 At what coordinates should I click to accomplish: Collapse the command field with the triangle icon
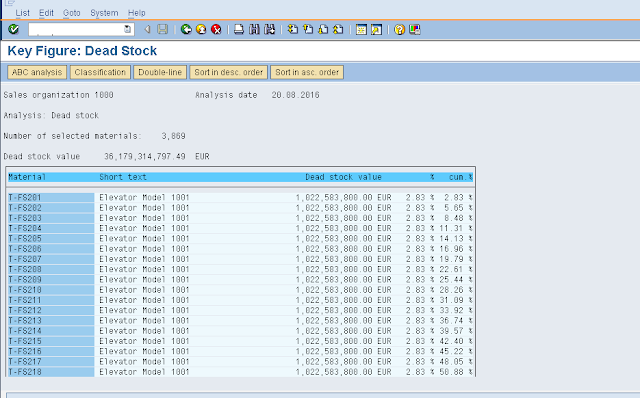[x=147, y=29]
